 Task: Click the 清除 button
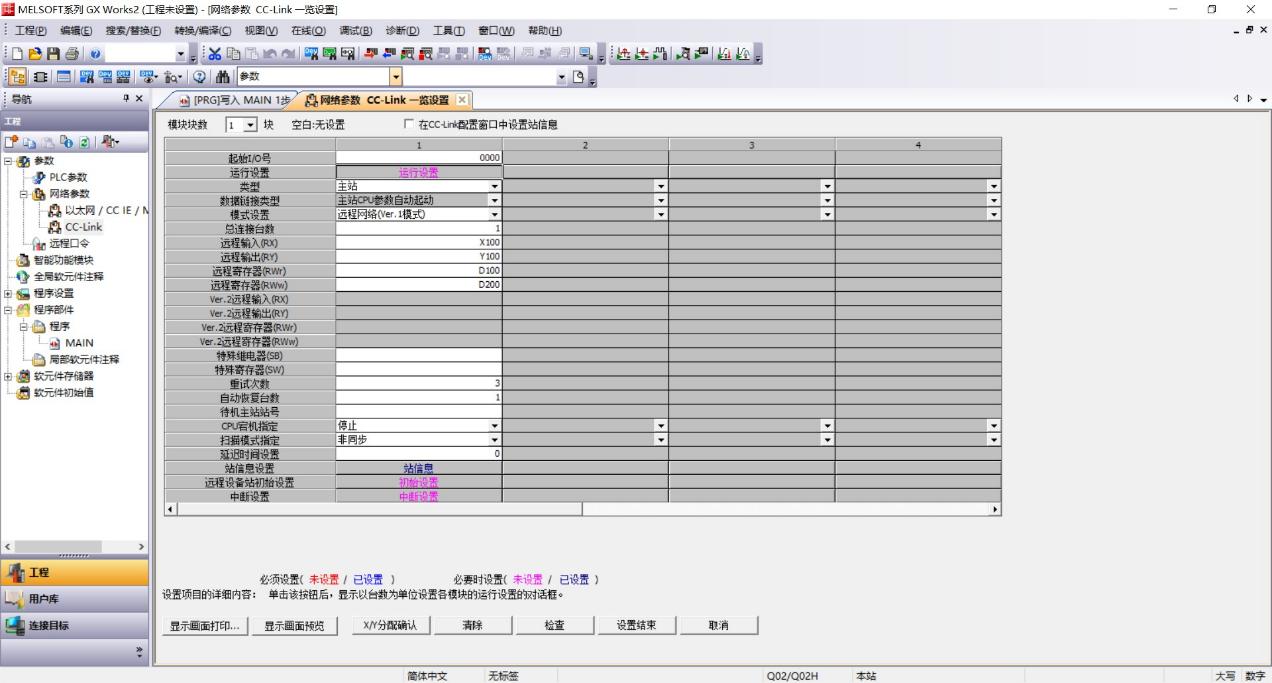point(473,625)
